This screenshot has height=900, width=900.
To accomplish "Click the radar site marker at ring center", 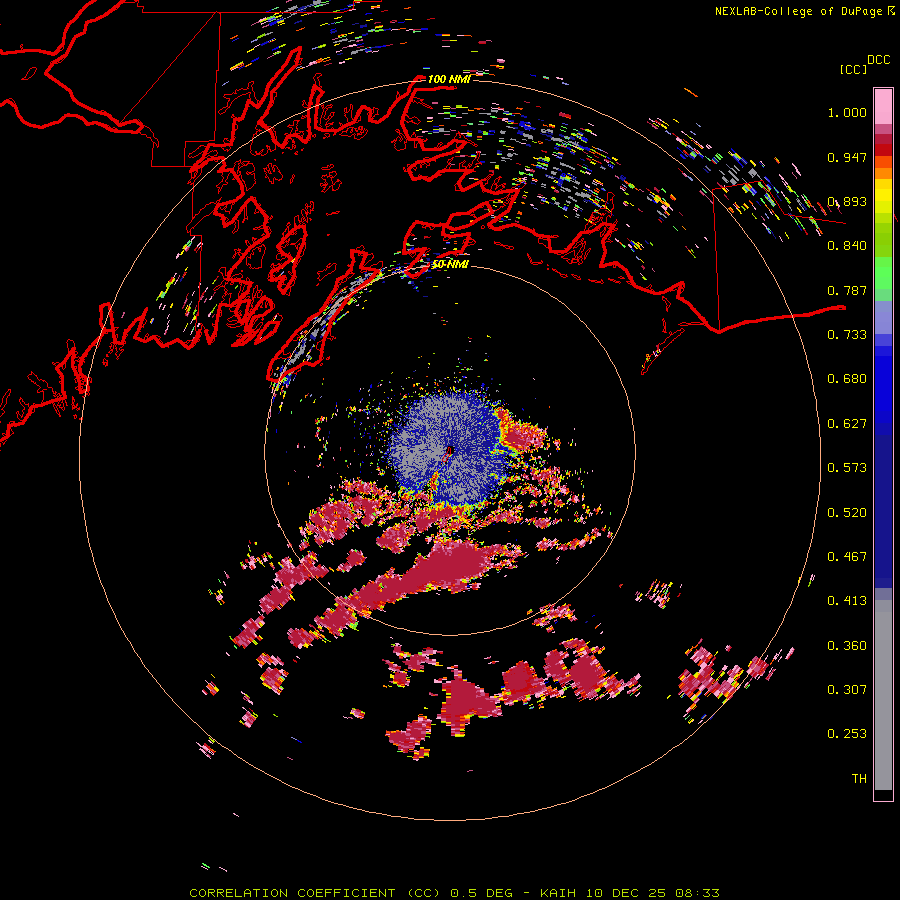I will coord(450,451).
